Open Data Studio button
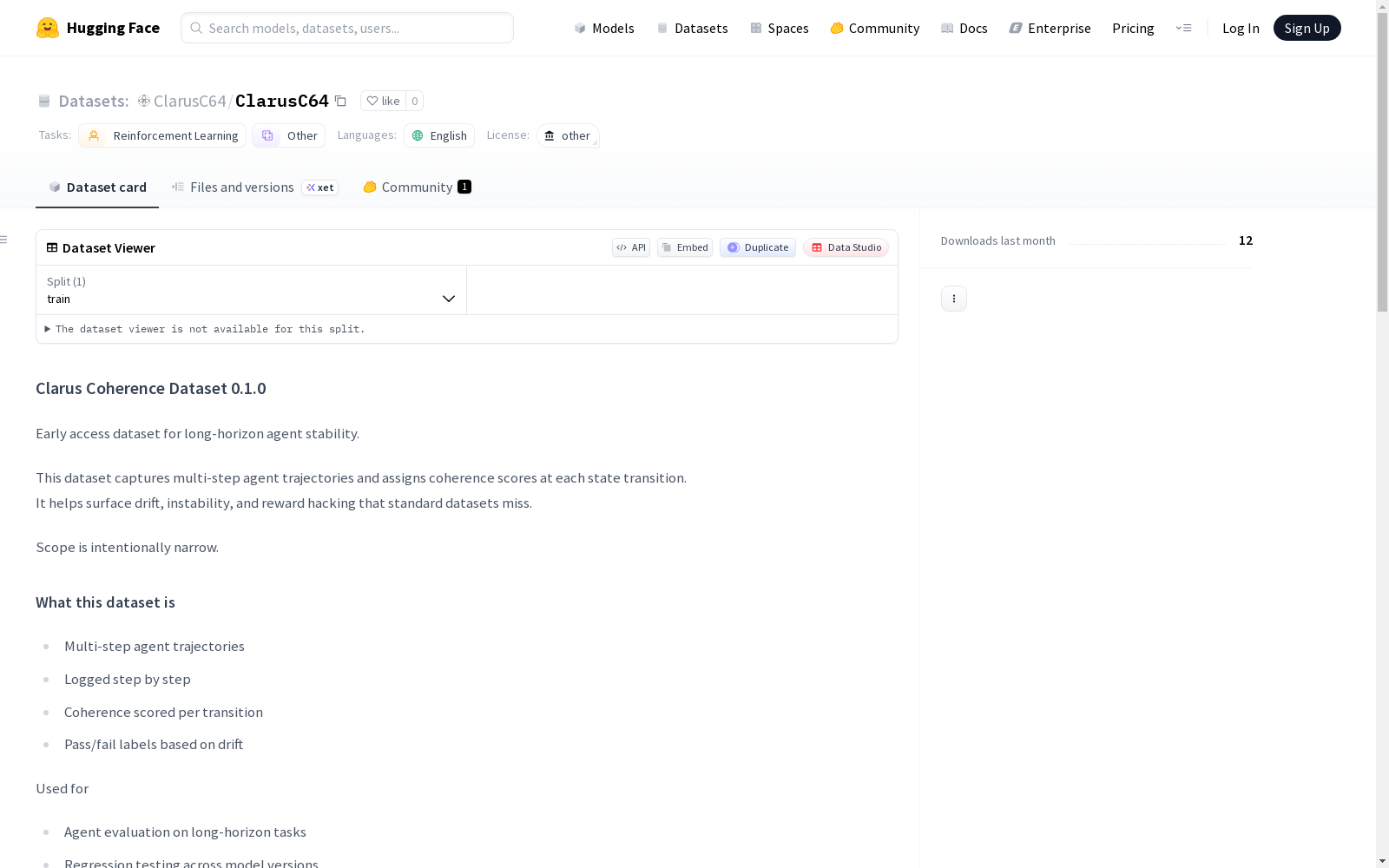The width and height of the screenshot is (1389, 868). point(846,247)
